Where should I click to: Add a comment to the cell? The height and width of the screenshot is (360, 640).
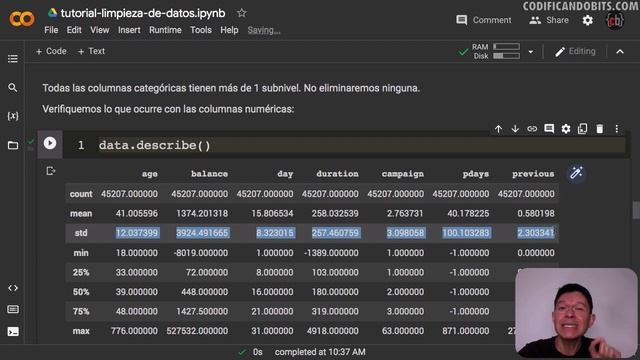[549, 129]
